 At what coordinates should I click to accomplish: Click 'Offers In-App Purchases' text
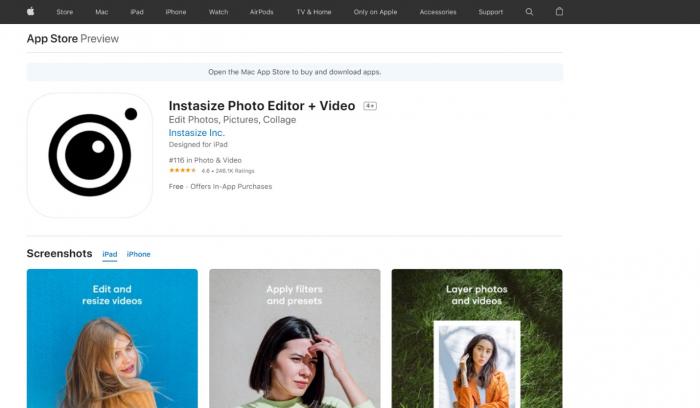[231, 187]
